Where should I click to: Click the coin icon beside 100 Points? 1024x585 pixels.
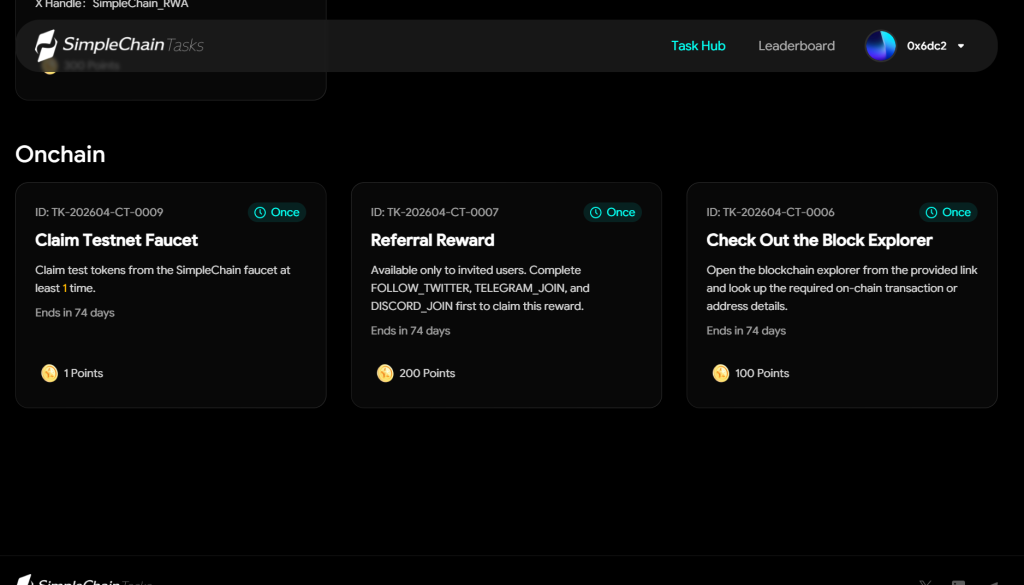[x=721, y=373]
